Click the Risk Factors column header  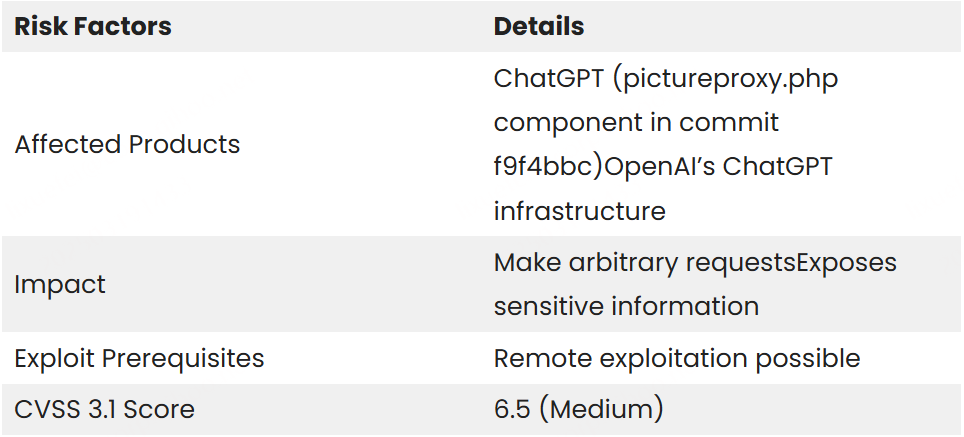93,26
